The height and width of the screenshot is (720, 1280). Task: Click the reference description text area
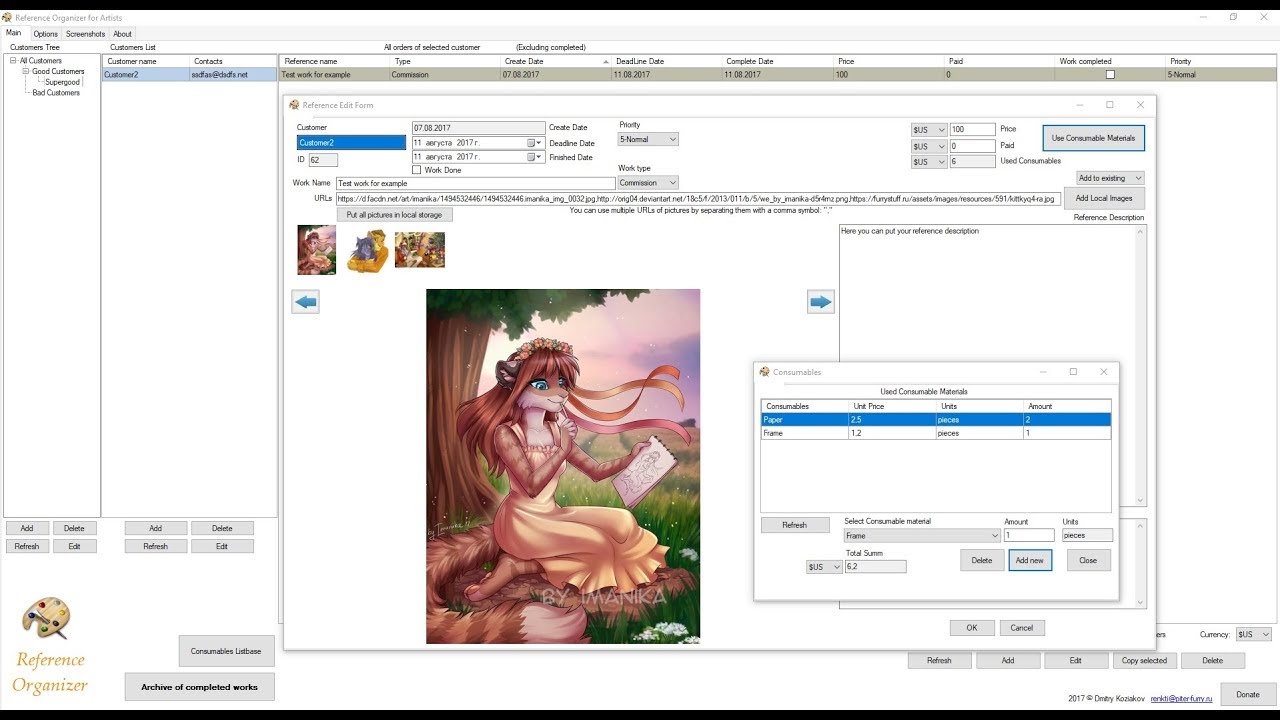(x=987, y=365)
